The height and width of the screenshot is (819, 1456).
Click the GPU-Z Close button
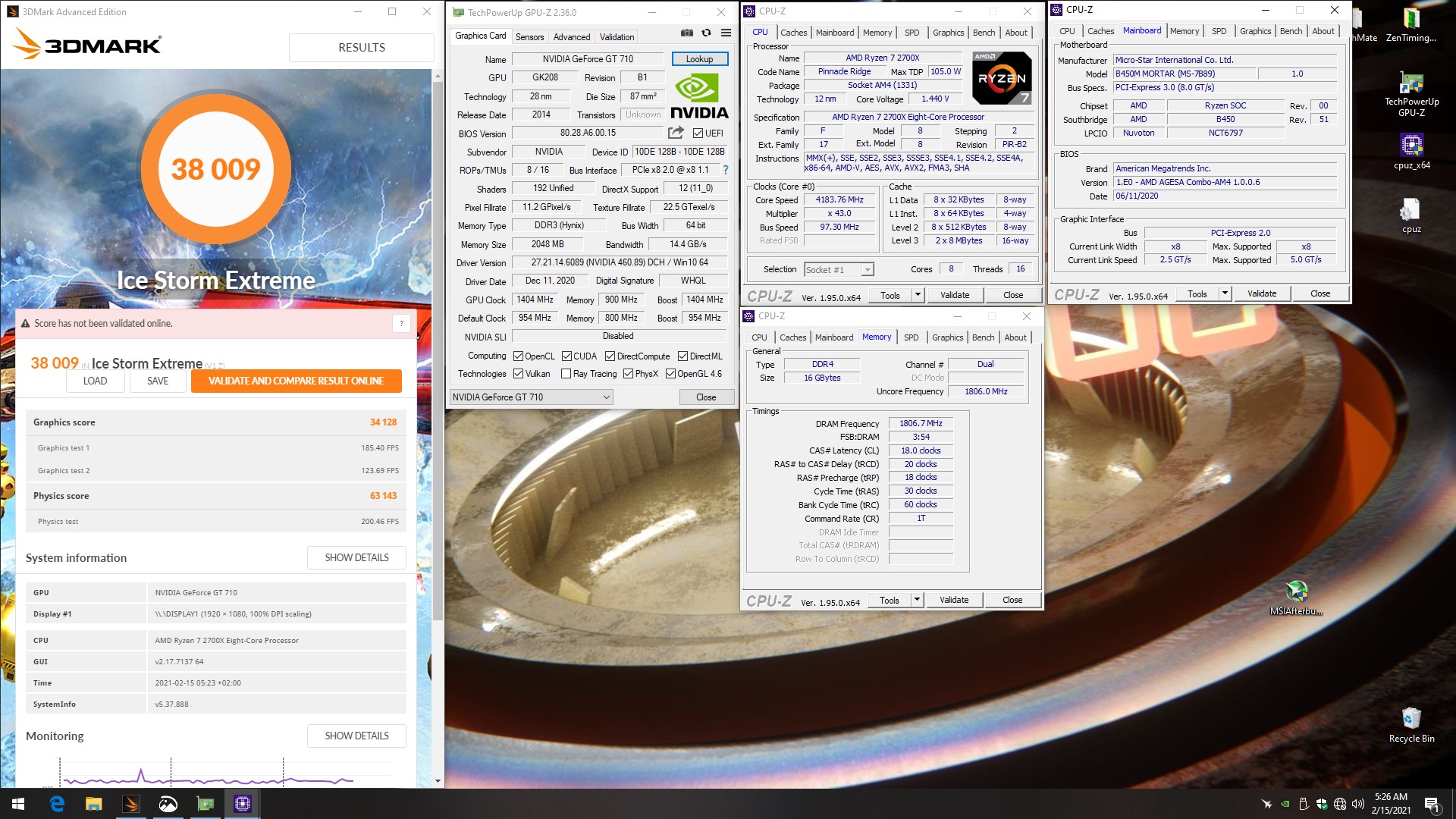706,397
